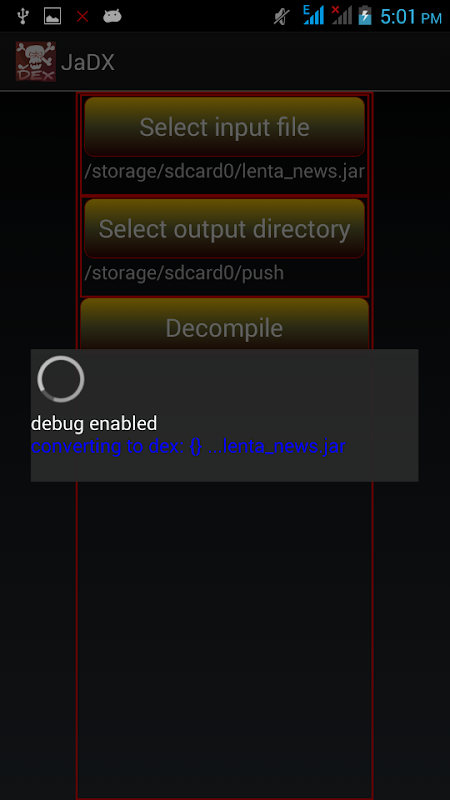Tap the charging battery icon

pyautogui.click(x=365, y=15)
